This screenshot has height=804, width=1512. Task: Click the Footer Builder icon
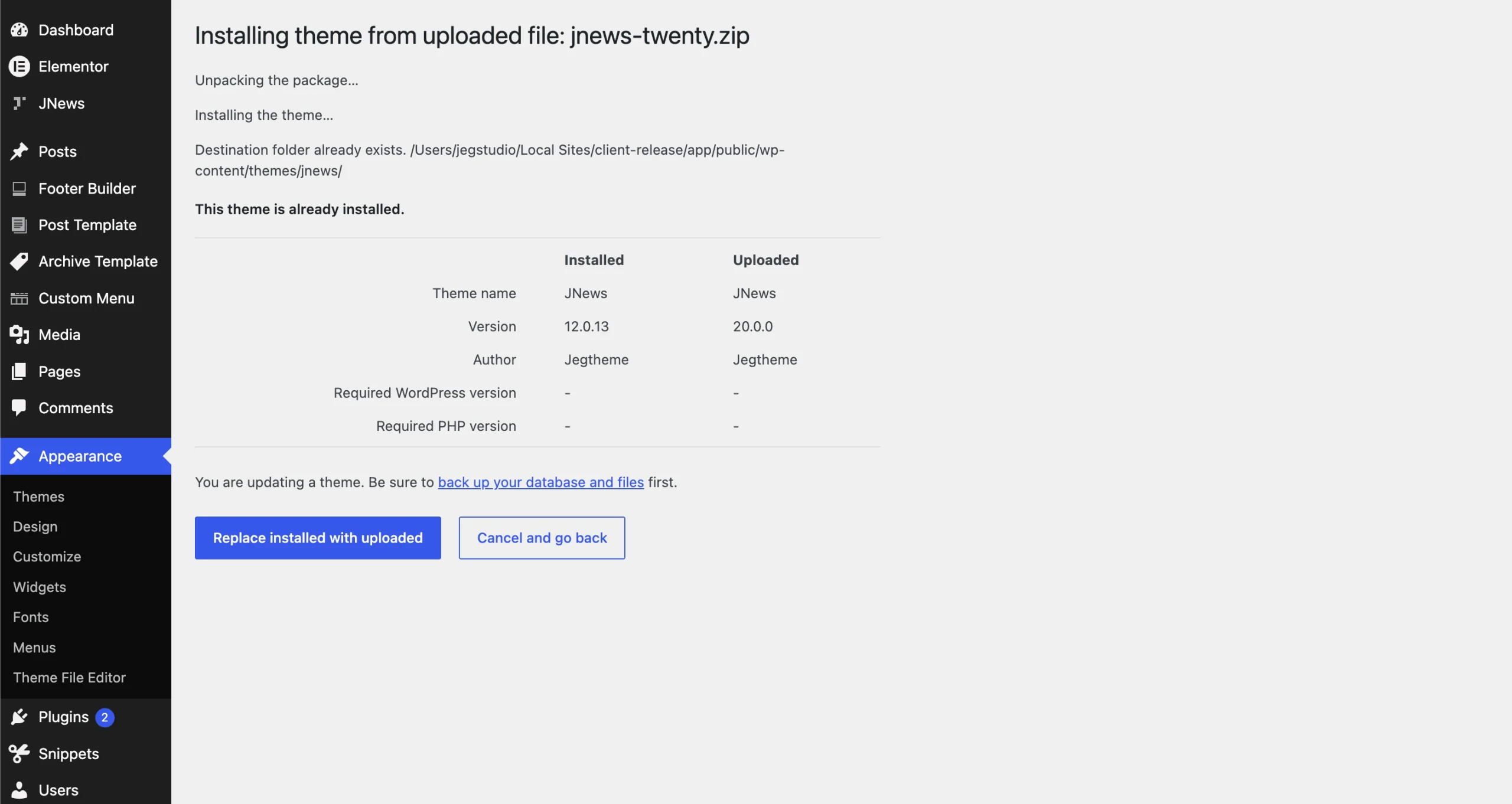coord(19,188)
